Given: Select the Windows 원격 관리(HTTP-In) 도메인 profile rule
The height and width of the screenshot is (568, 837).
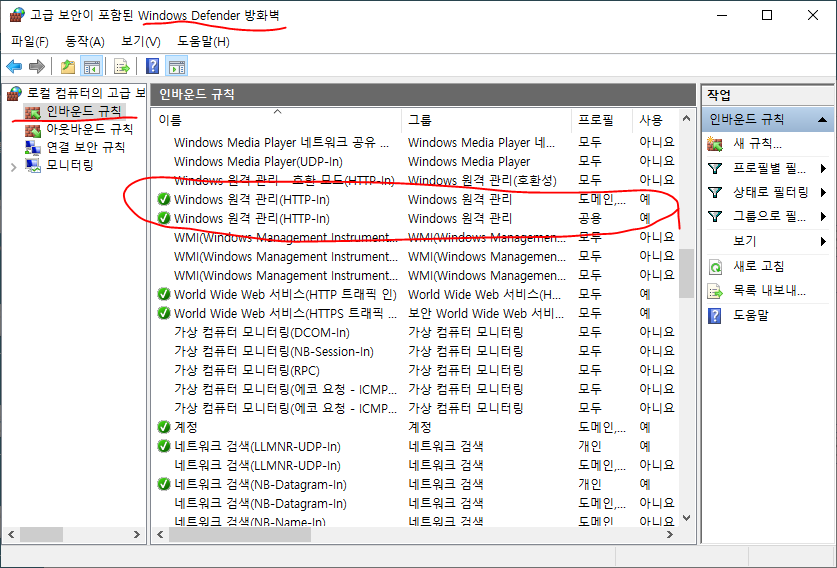Looking at the screenshot, I should (416, 200).
